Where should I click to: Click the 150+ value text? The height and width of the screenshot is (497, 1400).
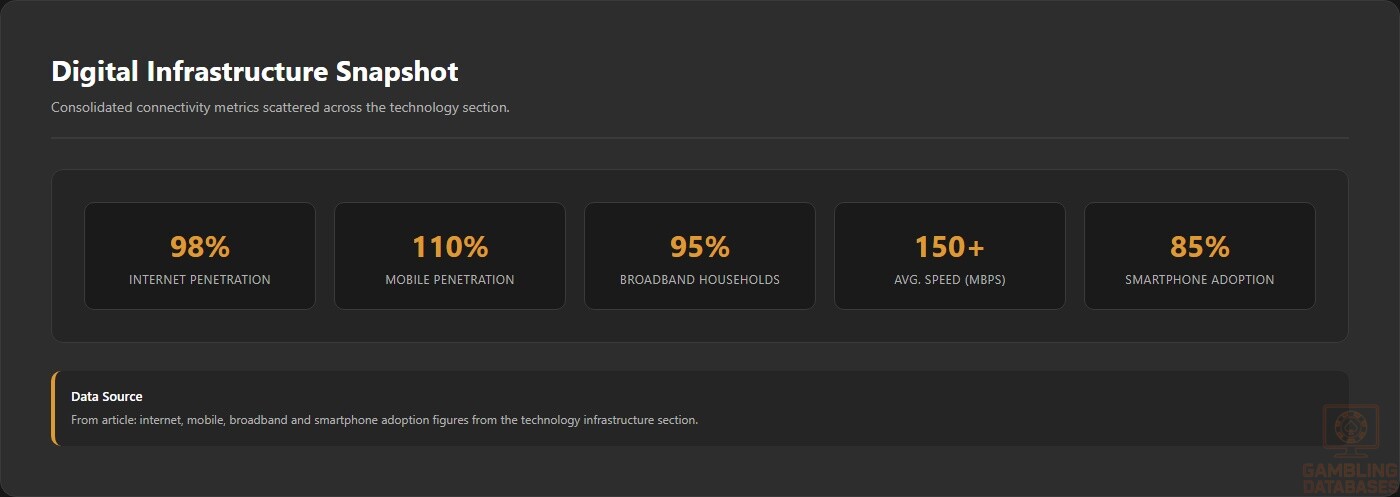click(950, 246)
